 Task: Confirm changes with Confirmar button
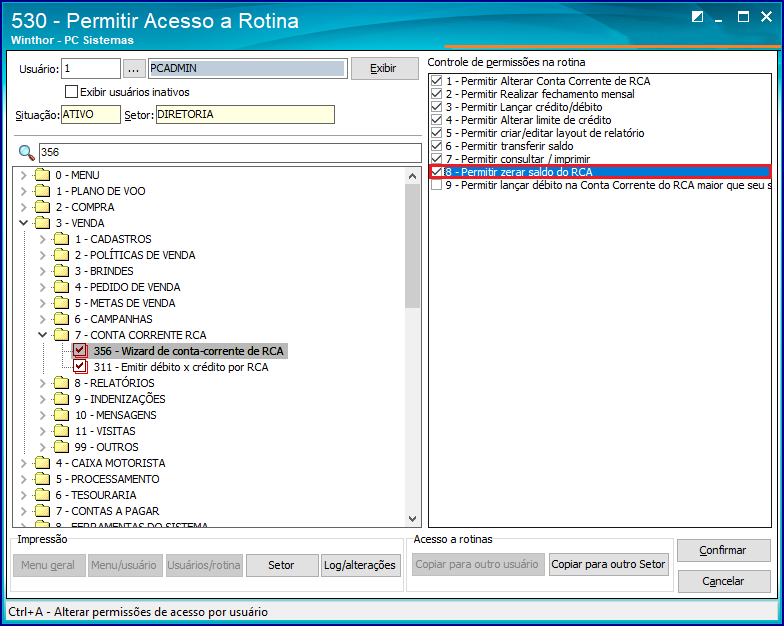724,550
